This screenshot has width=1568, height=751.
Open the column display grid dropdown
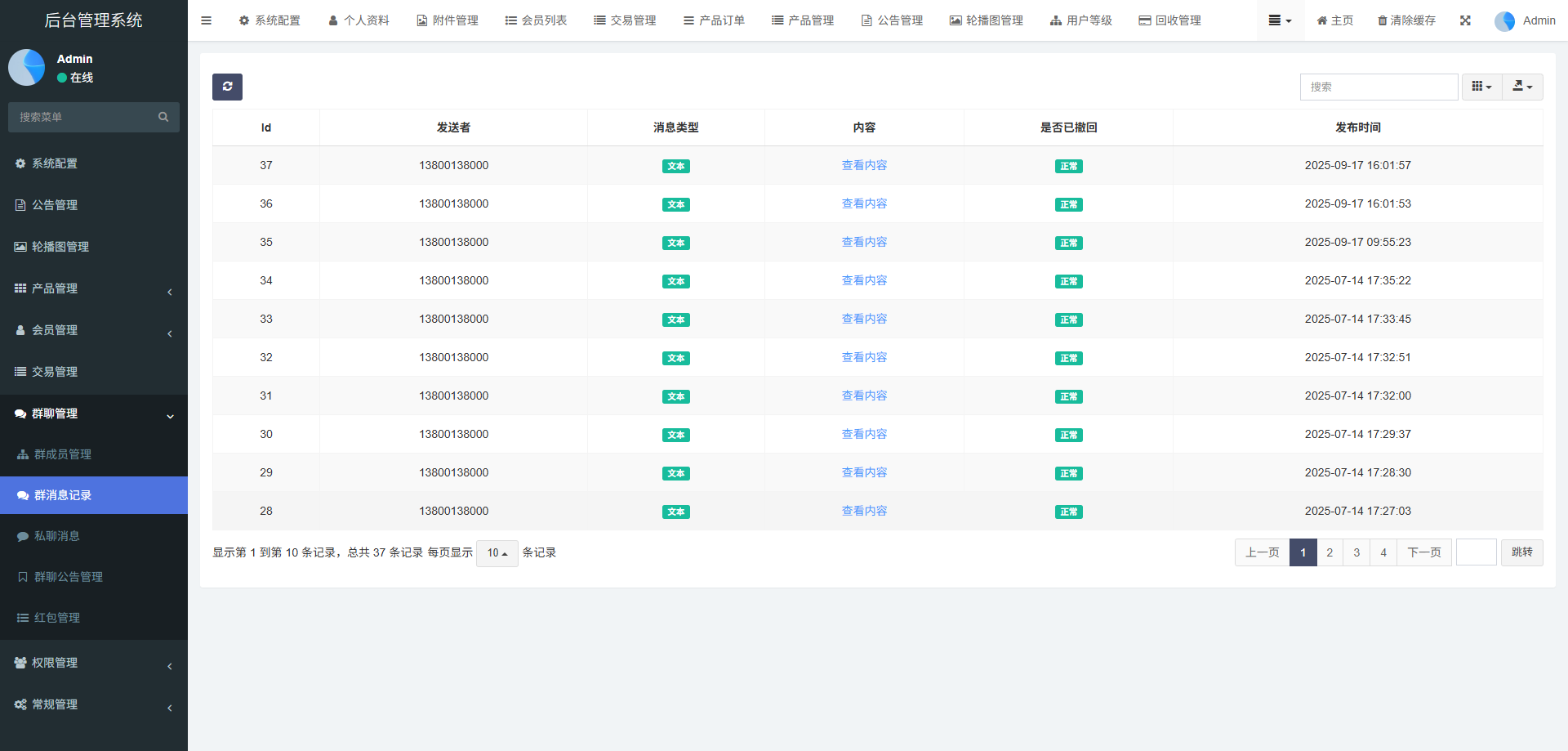(1481, 87)
